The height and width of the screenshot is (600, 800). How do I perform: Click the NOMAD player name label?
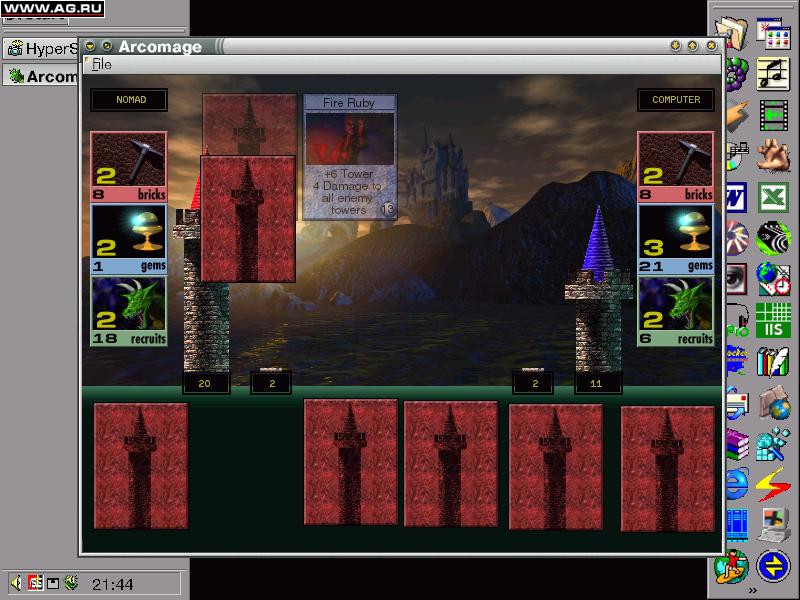click(129, 99)
